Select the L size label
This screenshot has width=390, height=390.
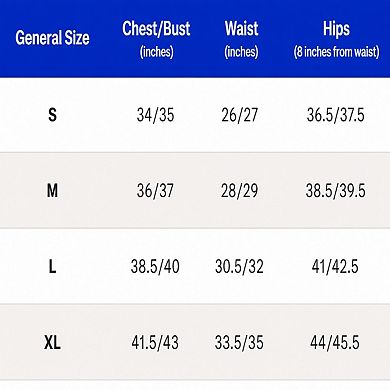coord(52,267)
